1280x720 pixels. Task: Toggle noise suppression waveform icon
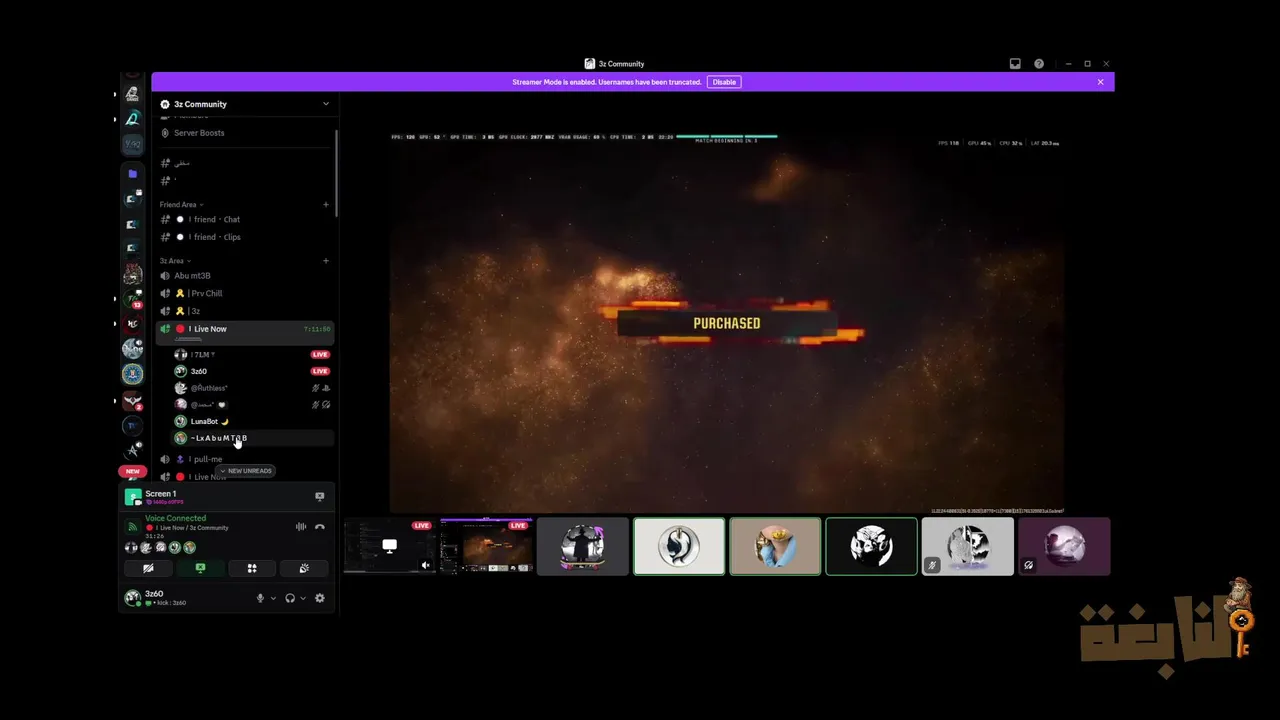(301, 527)
